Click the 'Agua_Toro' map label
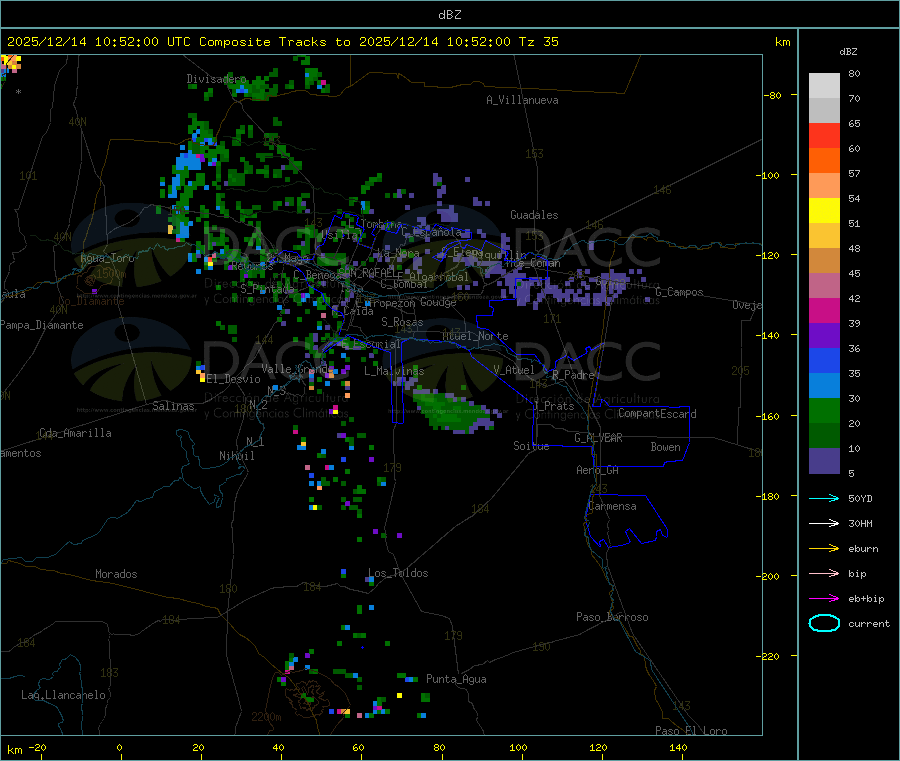 click(107, 258)
